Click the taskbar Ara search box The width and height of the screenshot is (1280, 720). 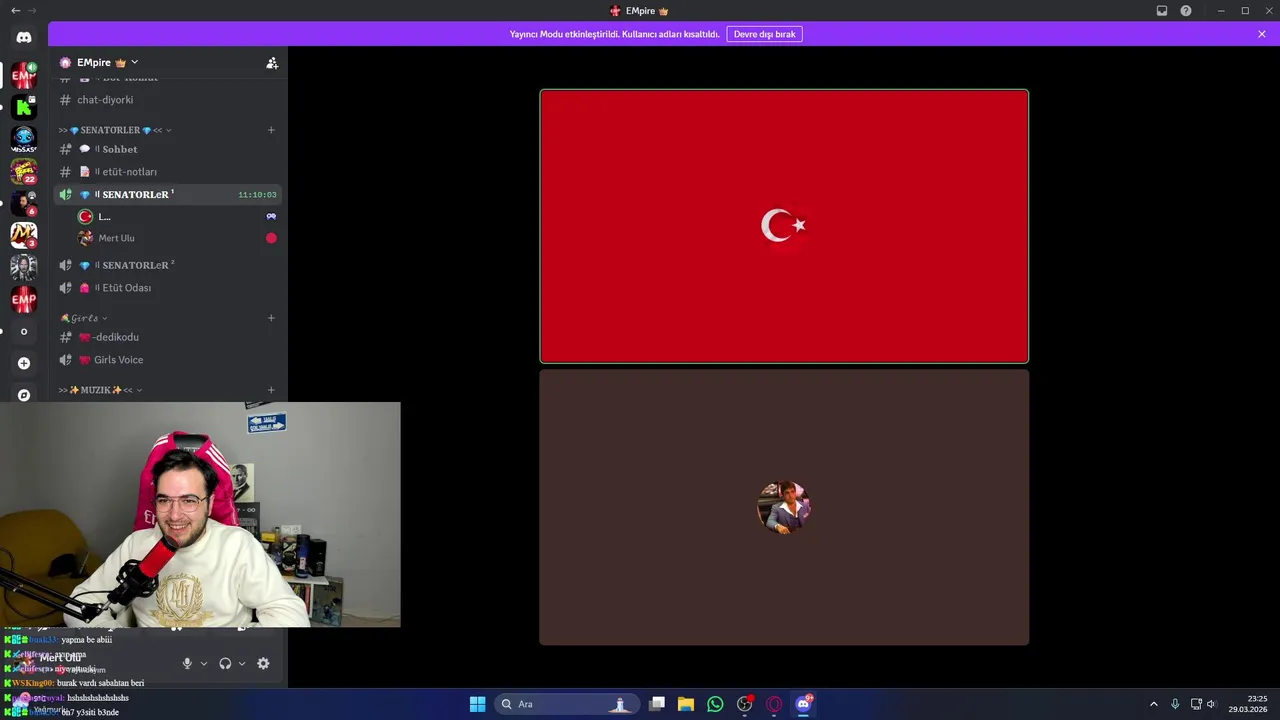[x=566, y=704]
